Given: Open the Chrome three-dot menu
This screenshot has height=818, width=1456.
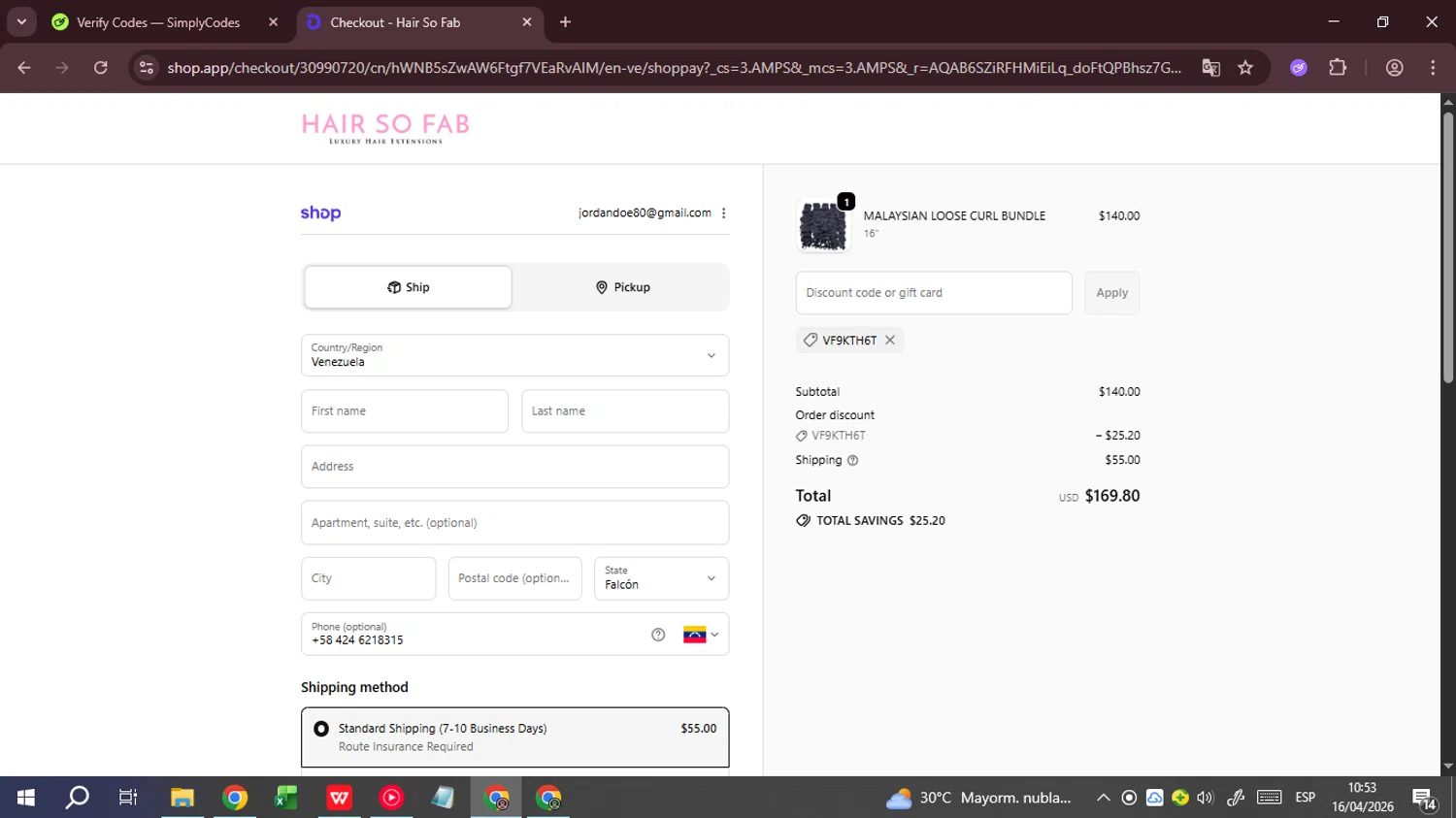Looking at the screenshot, I should (1433, 68).
